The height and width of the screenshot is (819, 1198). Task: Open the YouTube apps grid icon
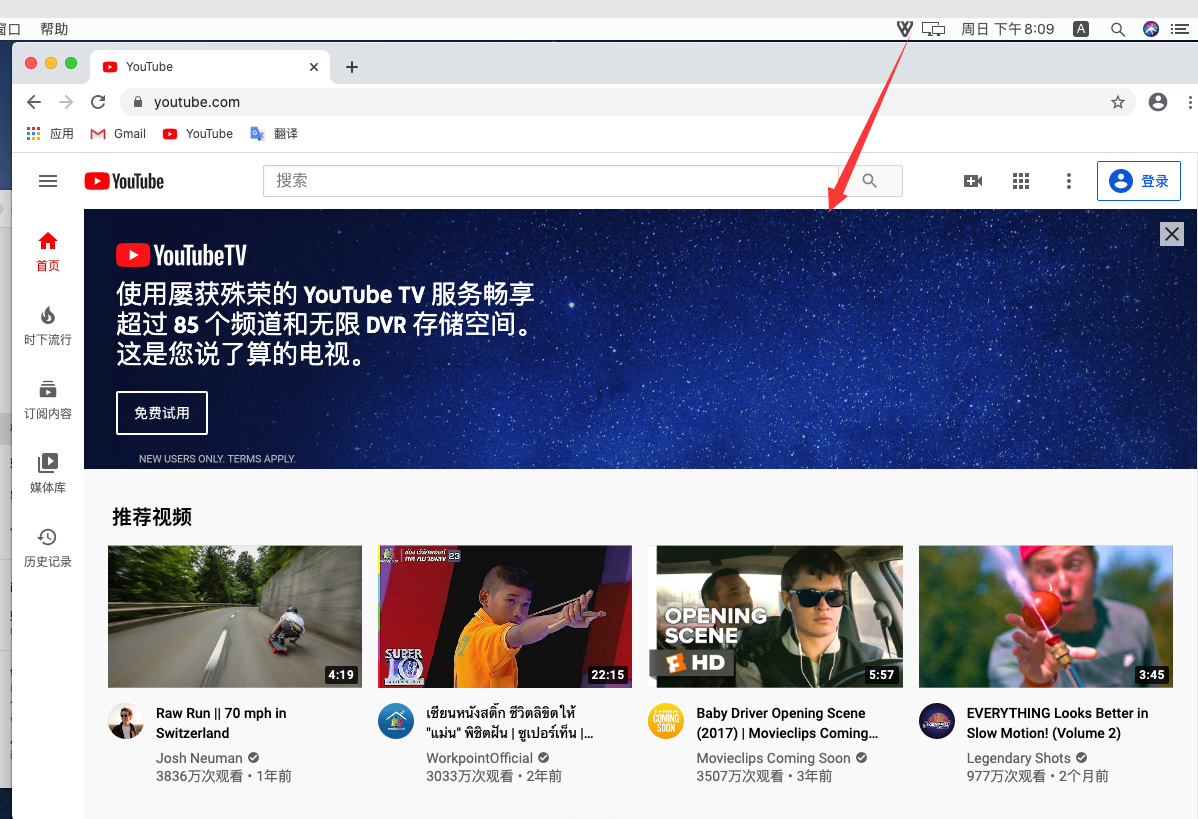[x=1021, y=181]
